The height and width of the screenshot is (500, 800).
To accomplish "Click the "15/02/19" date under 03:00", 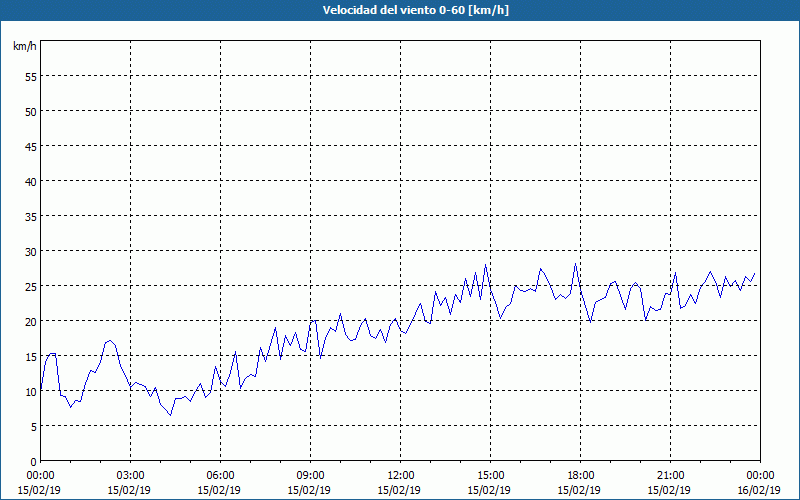I will pyautogui.click(x=130, y=490).
